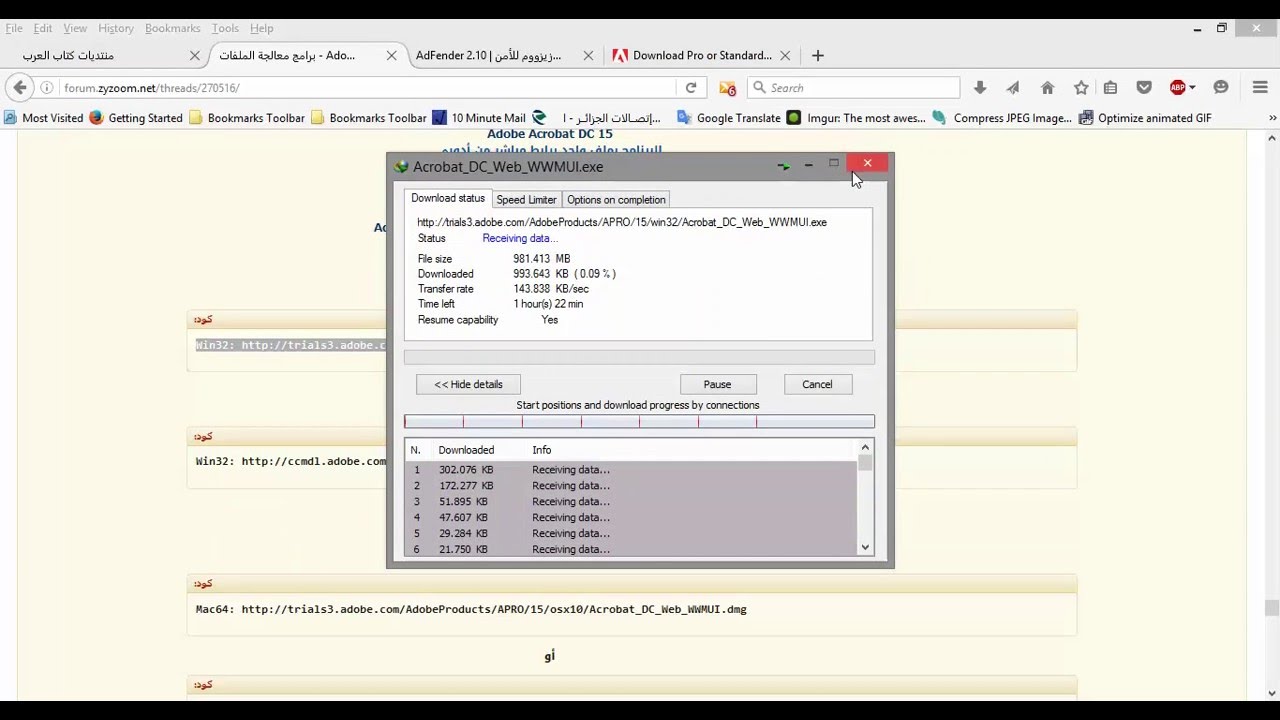Image resolution: width=1280 pixels, height=720 pixels.
Task: Open the Help menu
Action: (x=262, y=28)
